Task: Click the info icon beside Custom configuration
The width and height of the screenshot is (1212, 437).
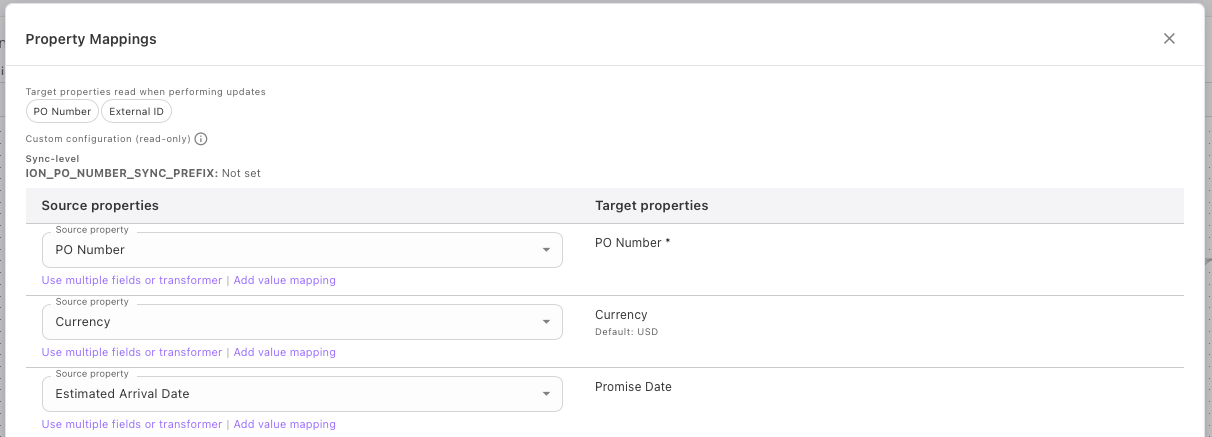Action: [x=201, y=139]
